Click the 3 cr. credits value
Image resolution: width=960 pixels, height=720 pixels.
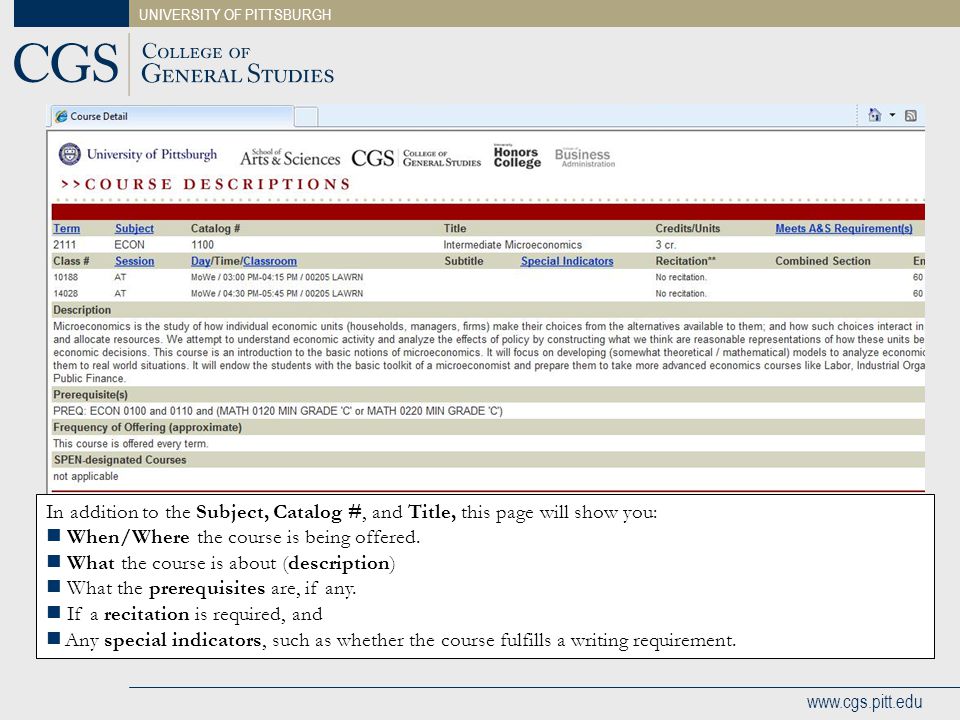point(665,245)
